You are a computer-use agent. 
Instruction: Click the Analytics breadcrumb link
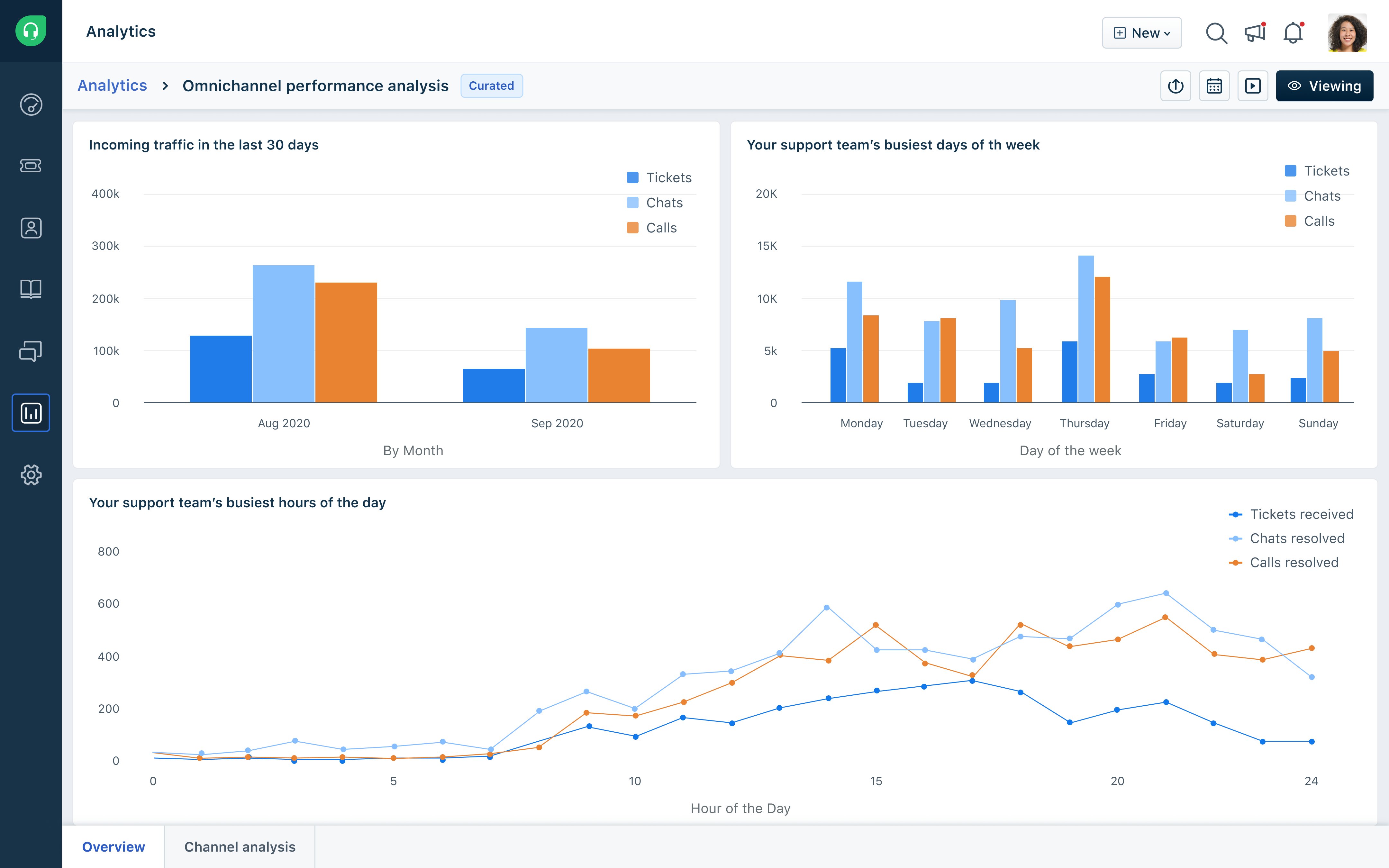click(113, 85)
